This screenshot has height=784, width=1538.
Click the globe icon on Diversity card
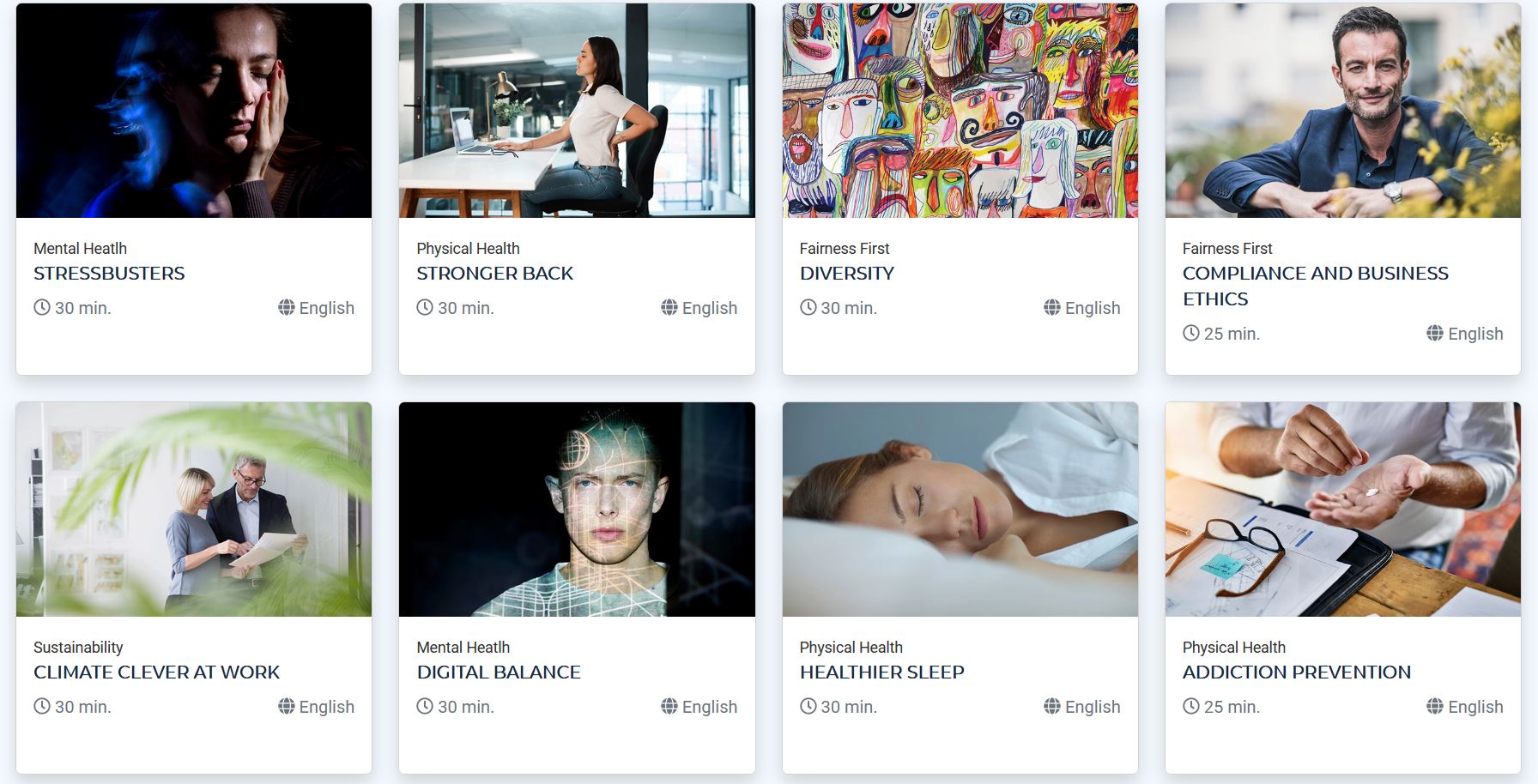1052,307
